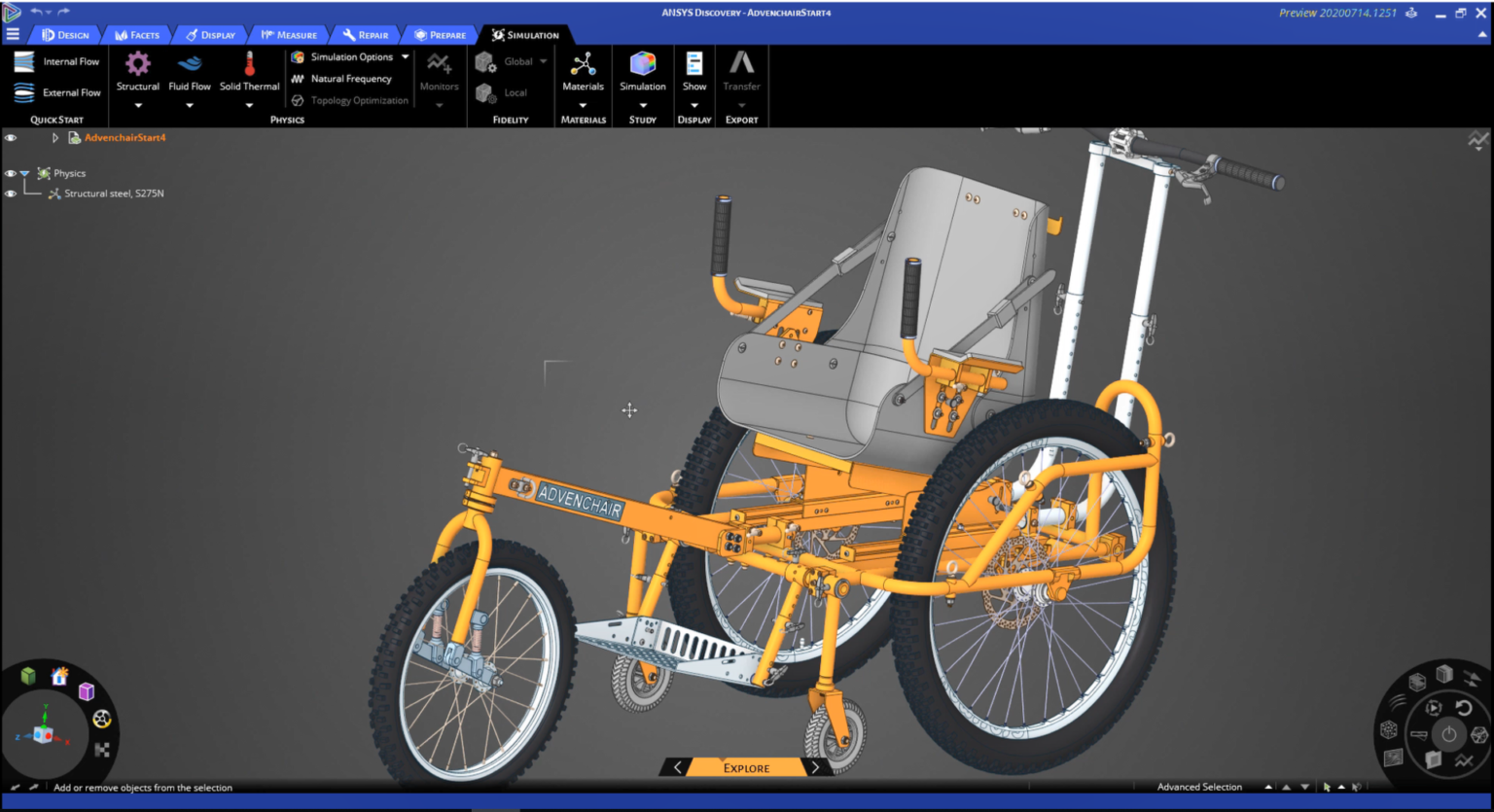Screen dimensions: 1494x812
Task: Hide the Structural steel, S275N item
Action: coord(11,194)
